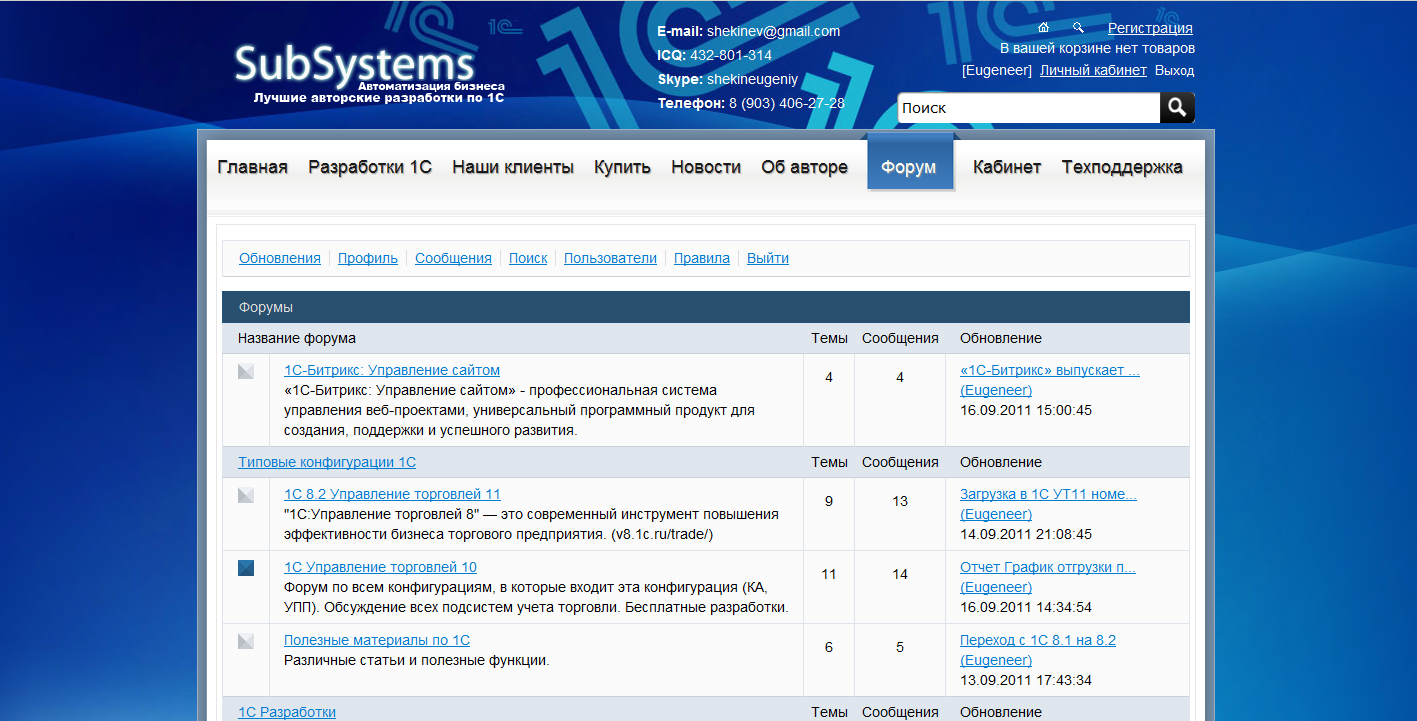Click the small magnifier icon beside Регистрация
Image resolution: width=1417 pixels, height=721 pixels.
1078,28
